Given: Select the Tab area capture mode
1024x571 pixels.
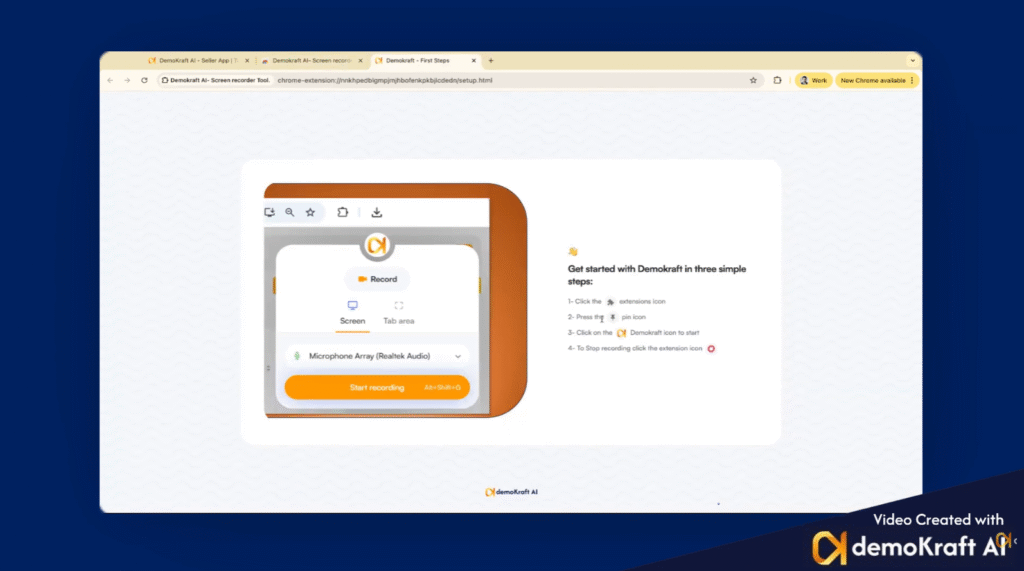Looking at the screenshot, I should (x=399, y=313).
